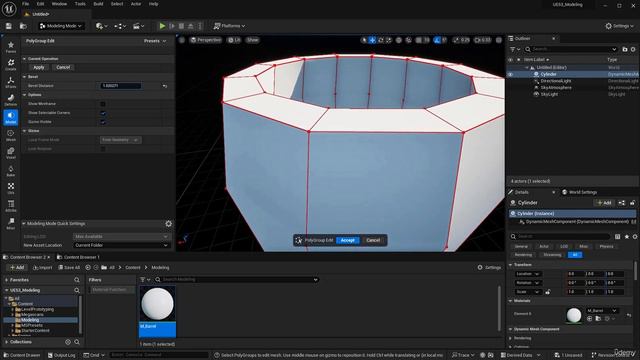Browse to M_Barrel in Content Browser
Screen dimensions: 640x360
598,318
